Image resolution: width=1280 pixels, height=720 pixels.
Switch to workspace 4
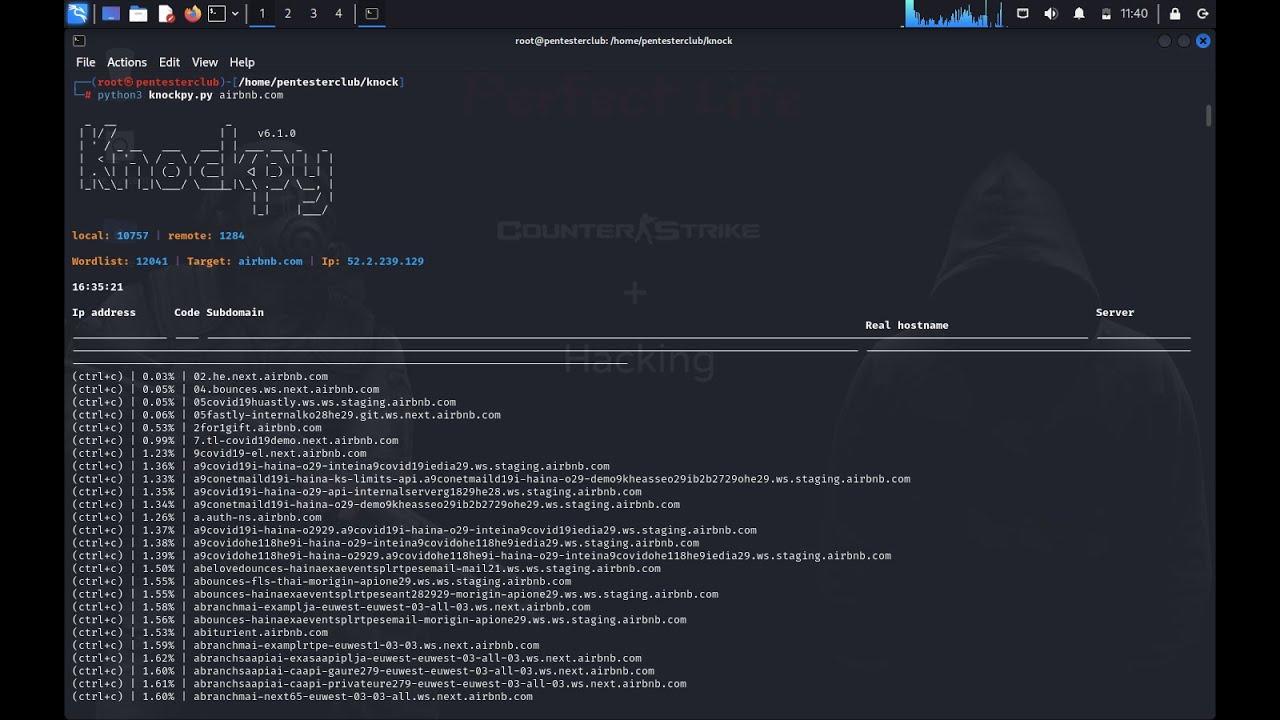click(x=338, y=14)
